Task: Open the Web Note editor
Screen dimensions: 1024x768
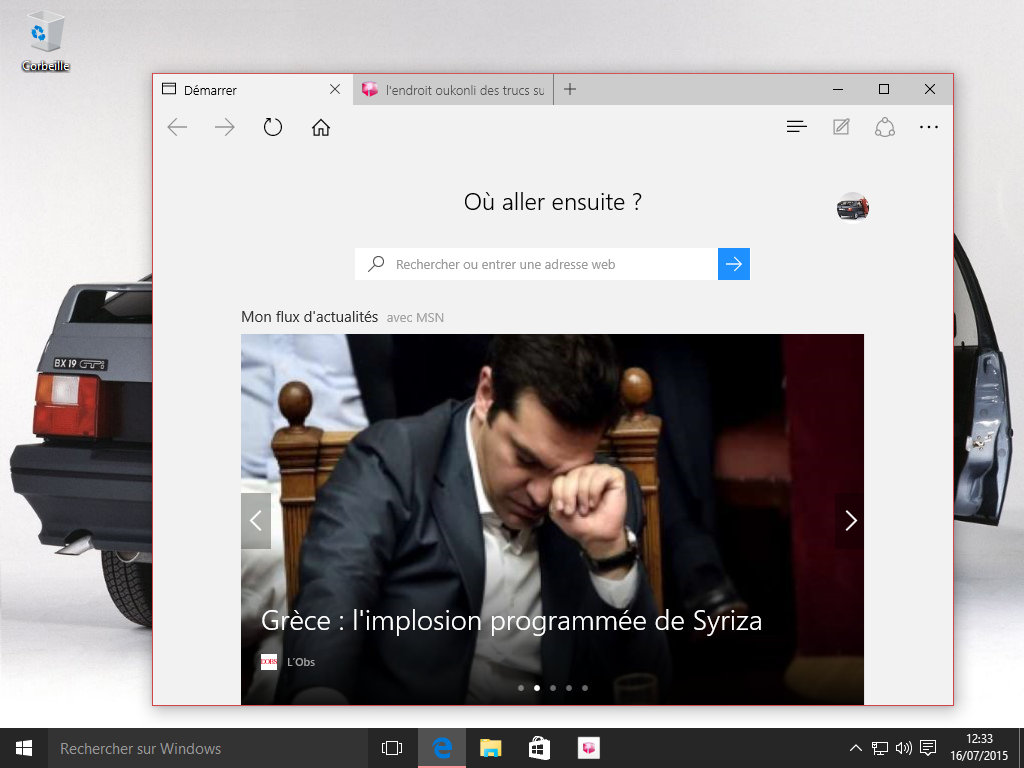Action: (x=841, y=127)
